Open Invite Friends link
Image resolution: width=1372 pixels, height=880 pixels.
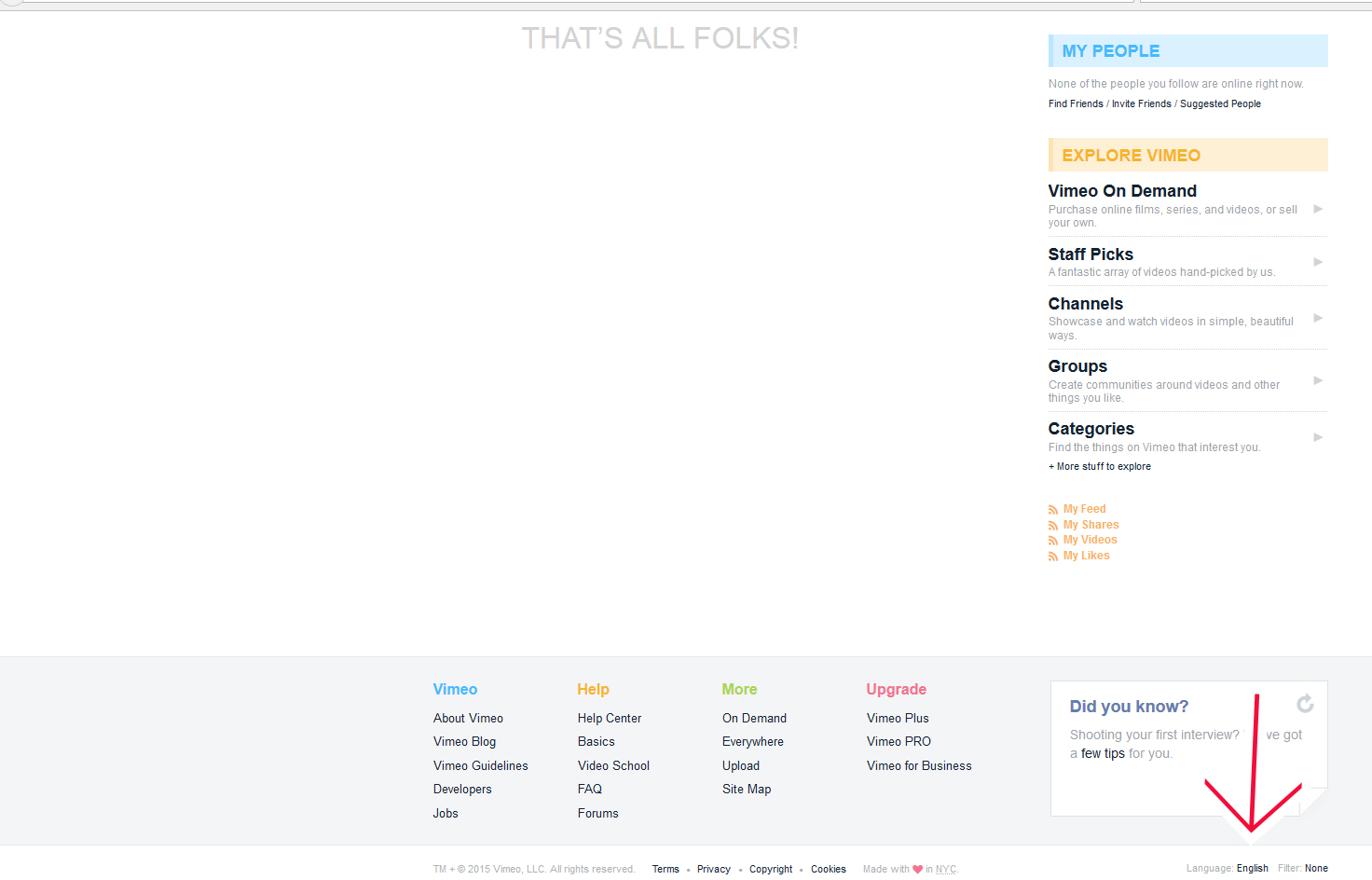(1141, 103)
